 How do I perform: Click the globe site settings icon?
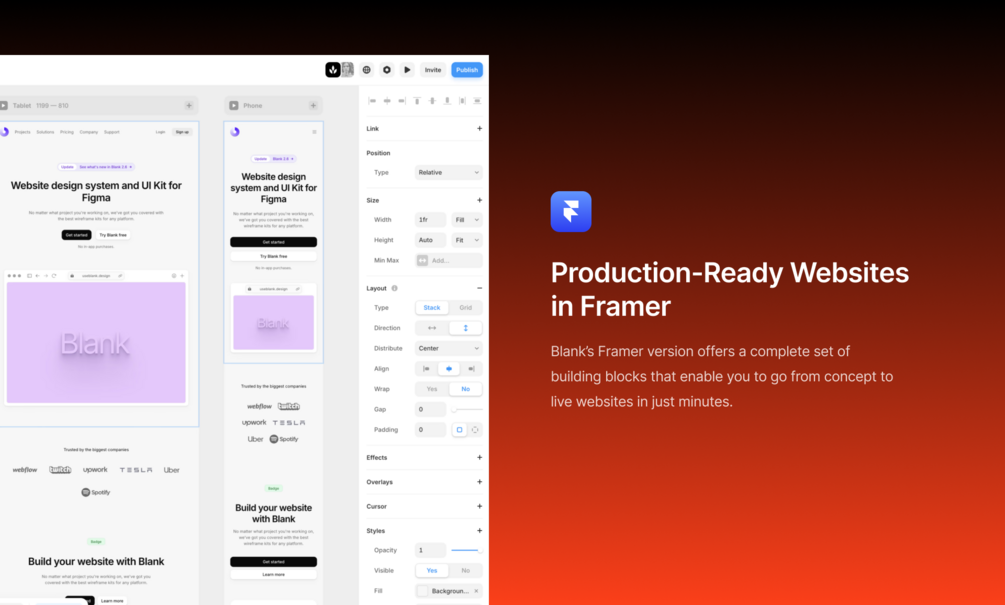(x=367, y=70)
